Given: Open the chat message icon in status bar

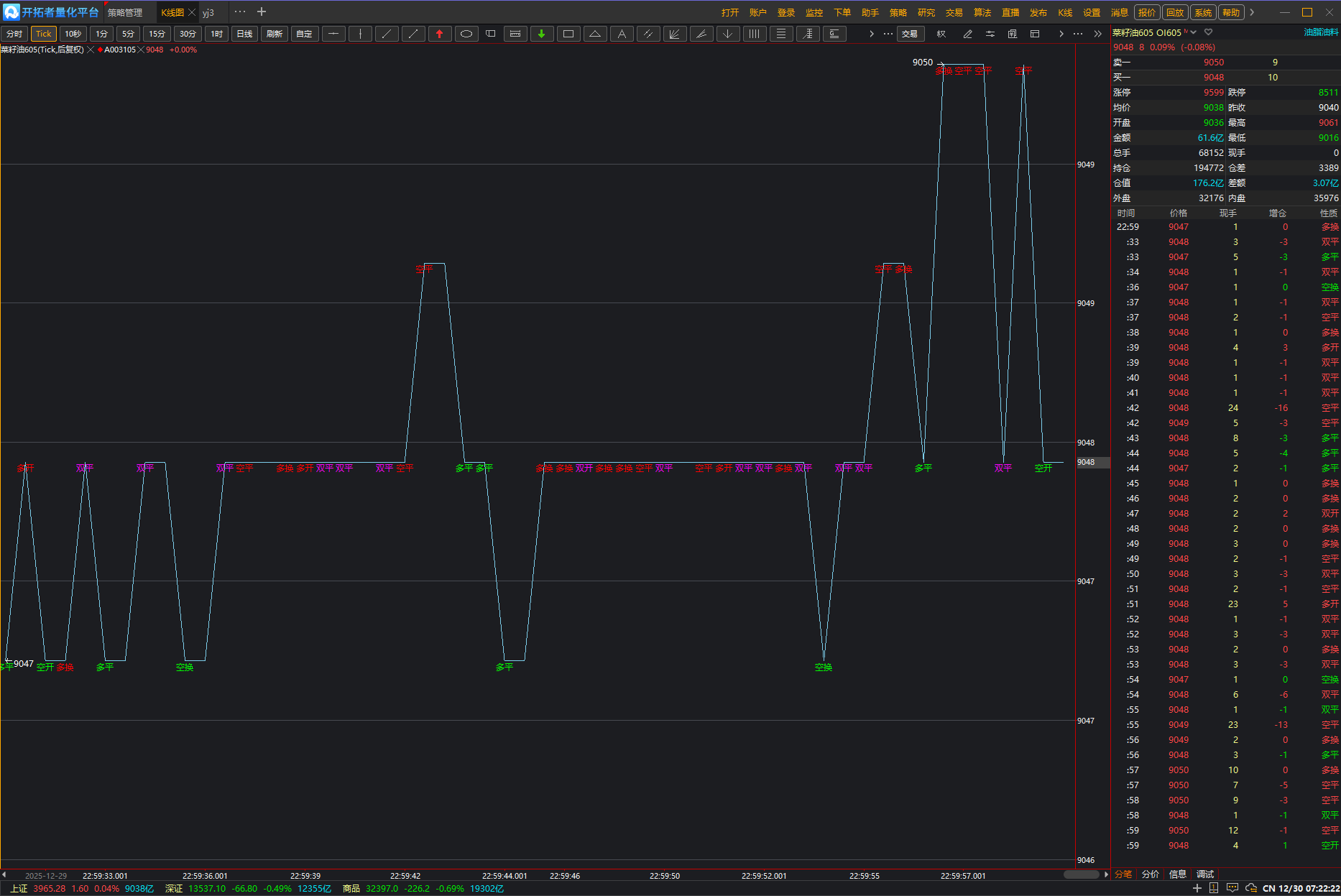Looking at the screenshot, I should pyautogui.click(x=1232, y=889).
